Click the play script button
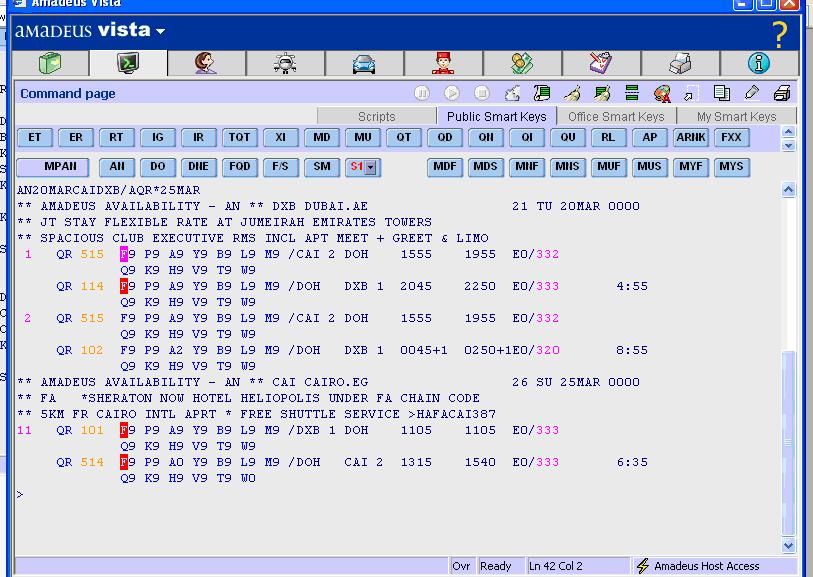Image resolution: width=813 pixels, height=577 pixels. click(x=452, y=93)
